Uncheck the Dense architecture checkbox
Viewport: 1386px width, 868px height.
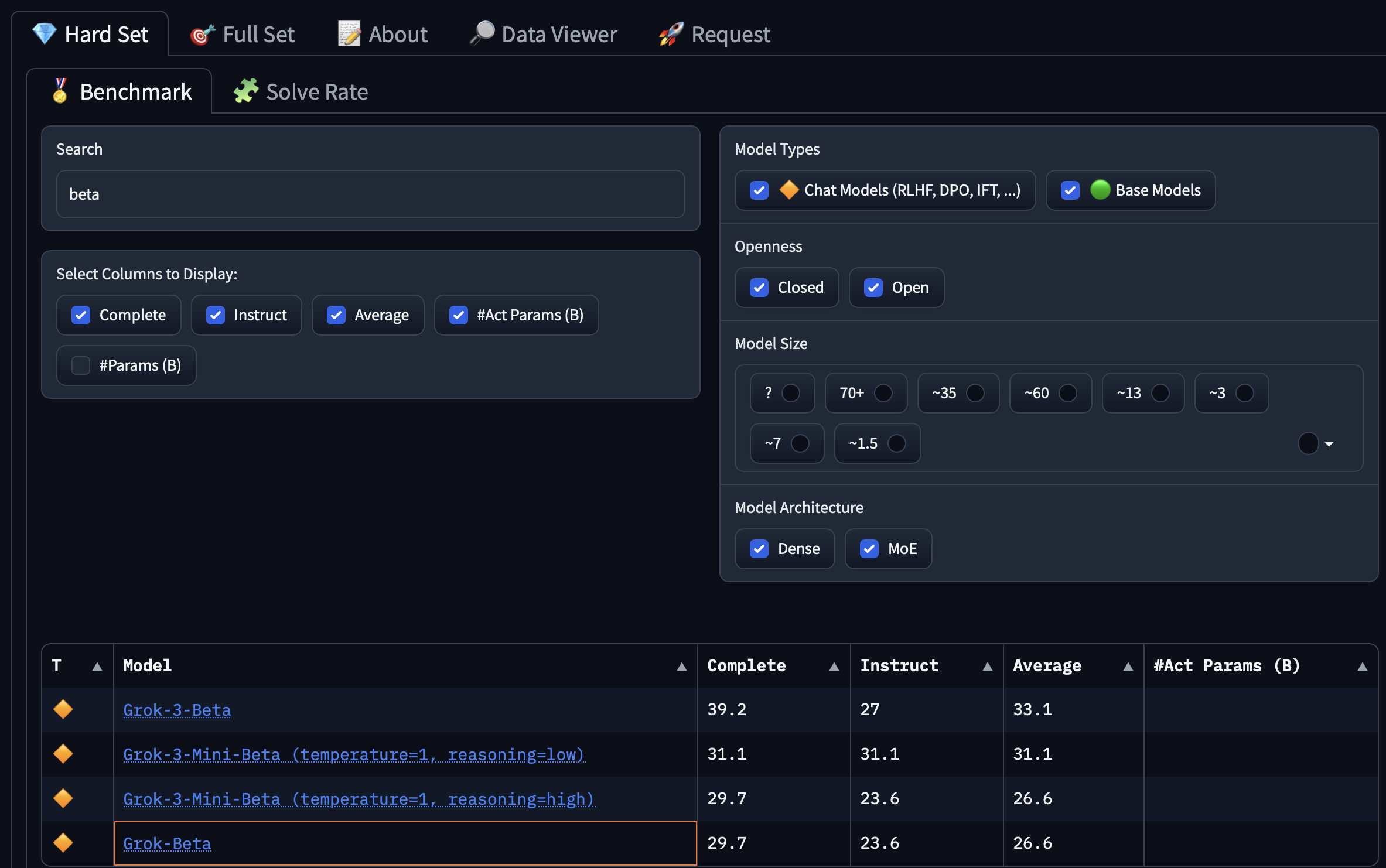(759, 549)
